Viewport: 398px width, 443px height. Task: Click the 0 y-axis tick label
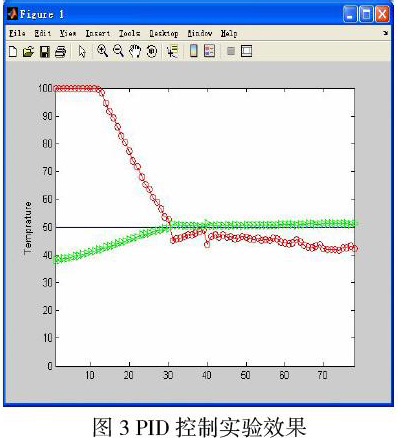point(50,366)
